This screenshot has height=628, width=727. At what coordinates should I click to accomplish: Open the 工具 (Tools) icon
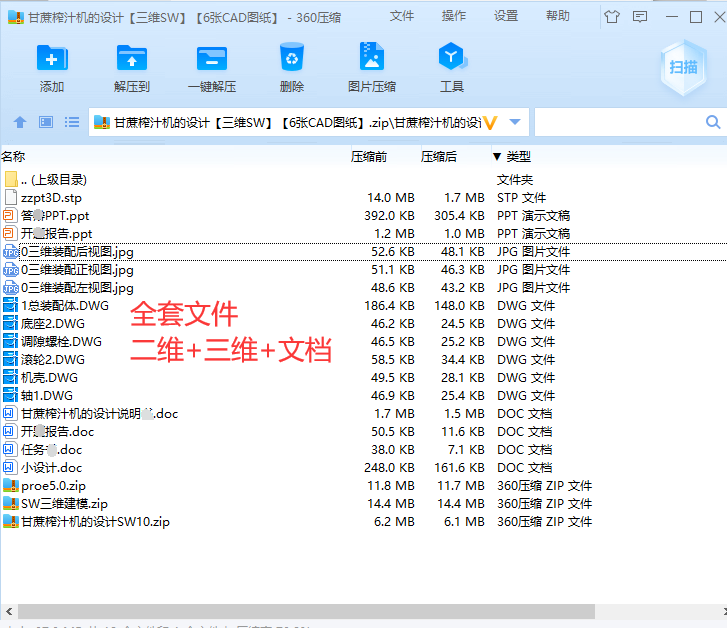tap(452, 56)
